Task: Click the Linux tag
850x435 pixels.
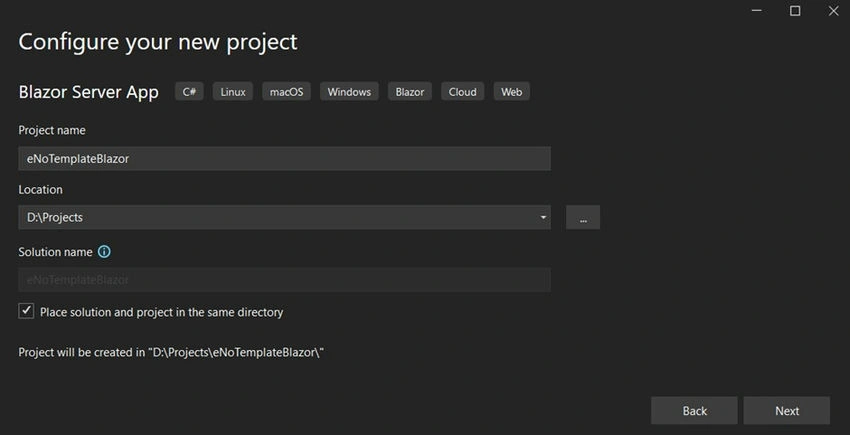Action: point(233,92)
